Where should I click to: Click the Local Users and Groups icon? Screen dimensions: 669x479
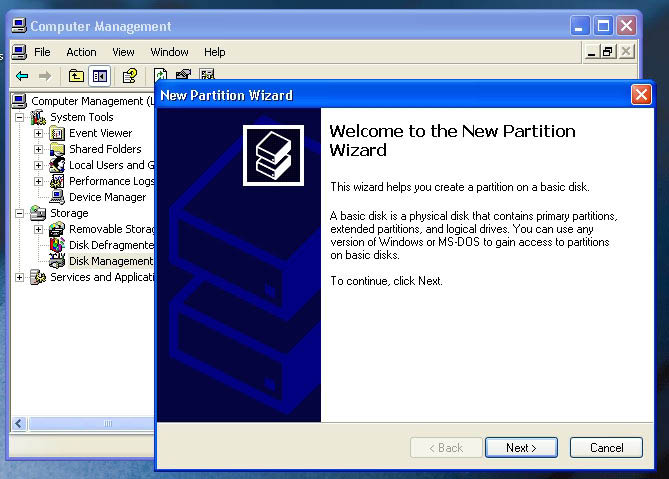(57, 165)
